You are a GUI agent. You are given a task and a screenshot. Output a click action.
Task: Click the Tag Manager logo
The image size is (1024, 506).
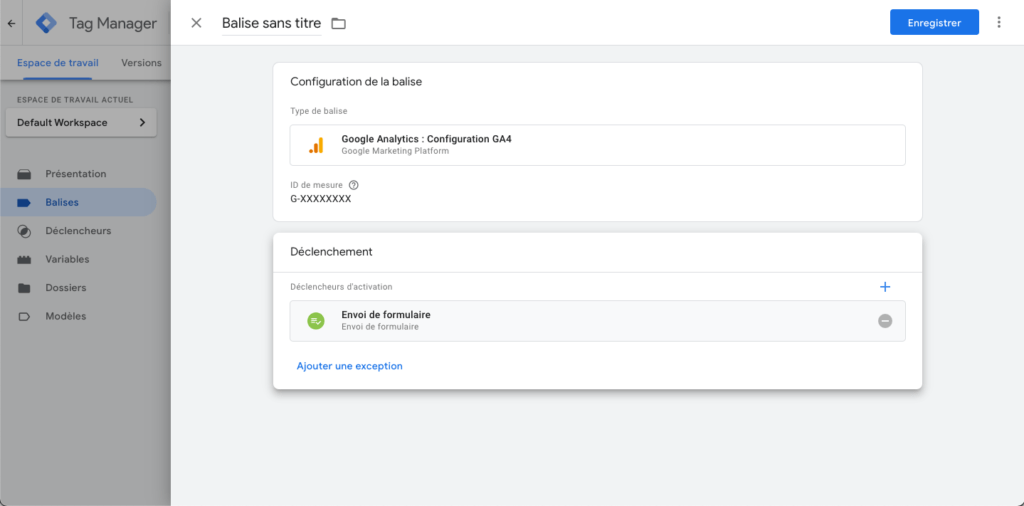click(x=46, y=24)
